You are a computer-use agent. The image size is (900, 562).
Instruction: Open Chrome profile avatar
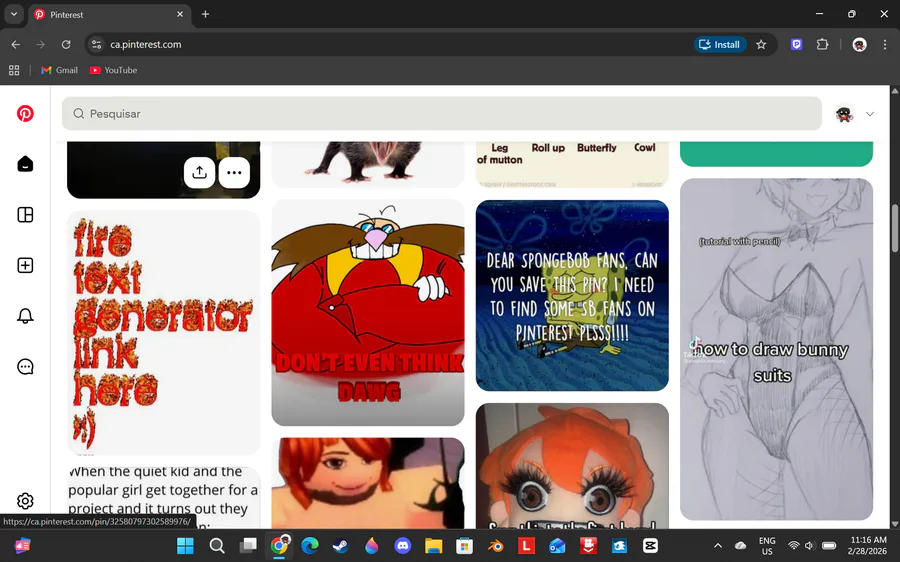[x=859, y=44]
